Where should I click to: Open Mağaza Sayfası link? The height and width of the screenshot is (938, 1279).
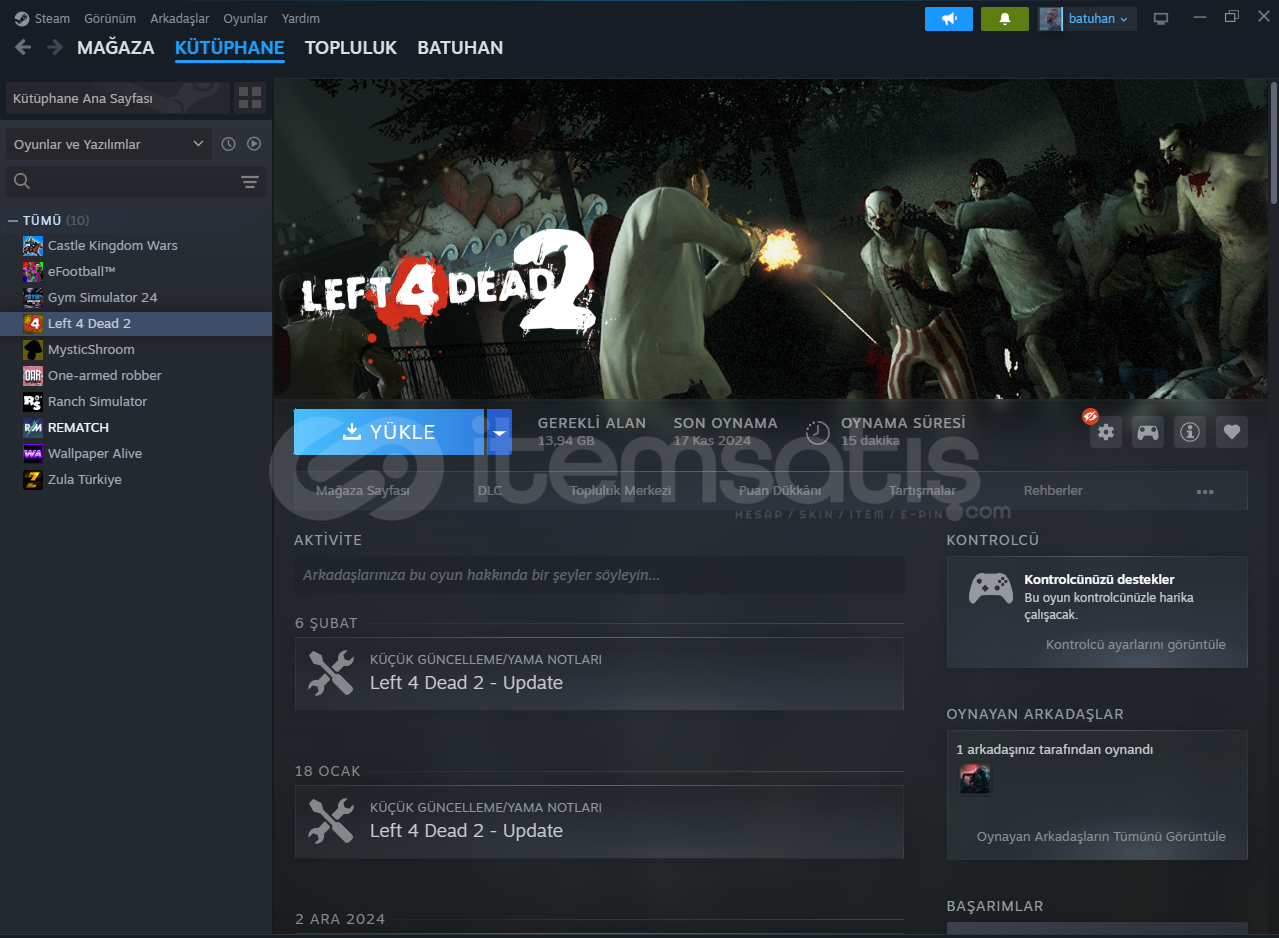[x=363, y=491]
